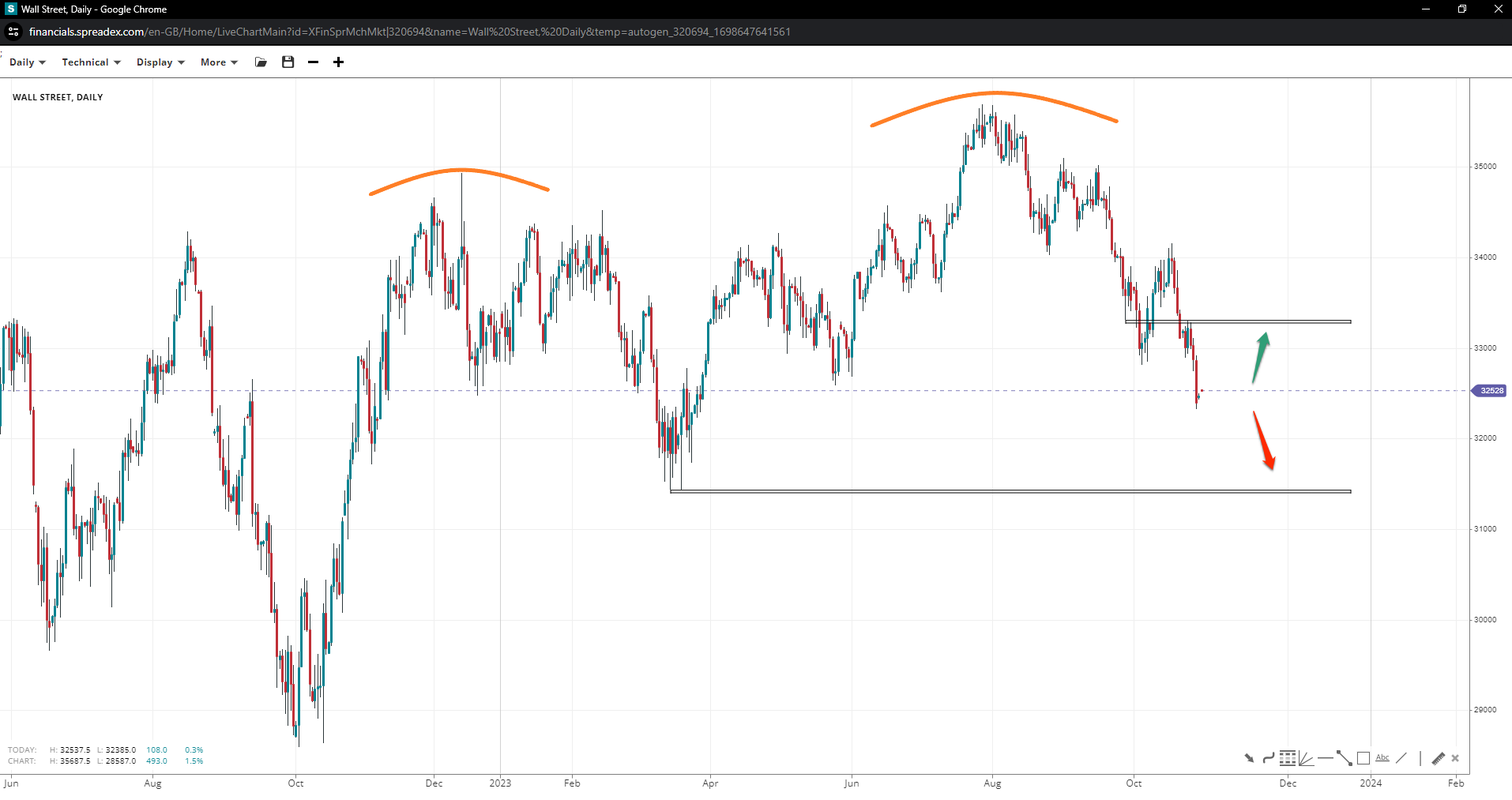
Task: Expand the Technical indicators menu
Action: pos(91,62)
